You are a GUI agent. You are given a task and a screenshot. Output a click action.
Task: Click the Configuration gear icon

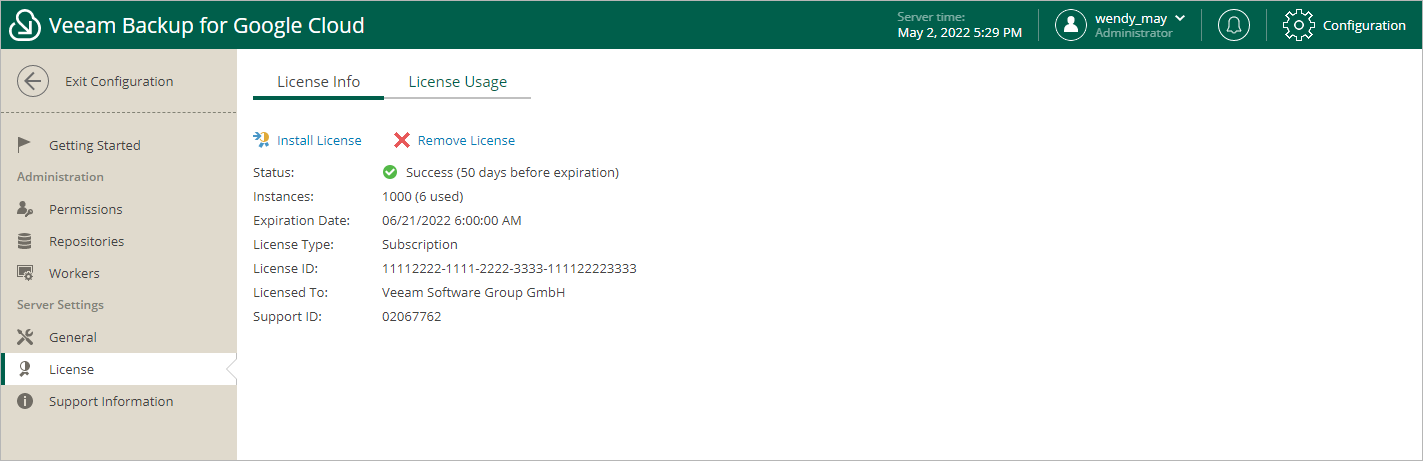[x=1298, y=25]
